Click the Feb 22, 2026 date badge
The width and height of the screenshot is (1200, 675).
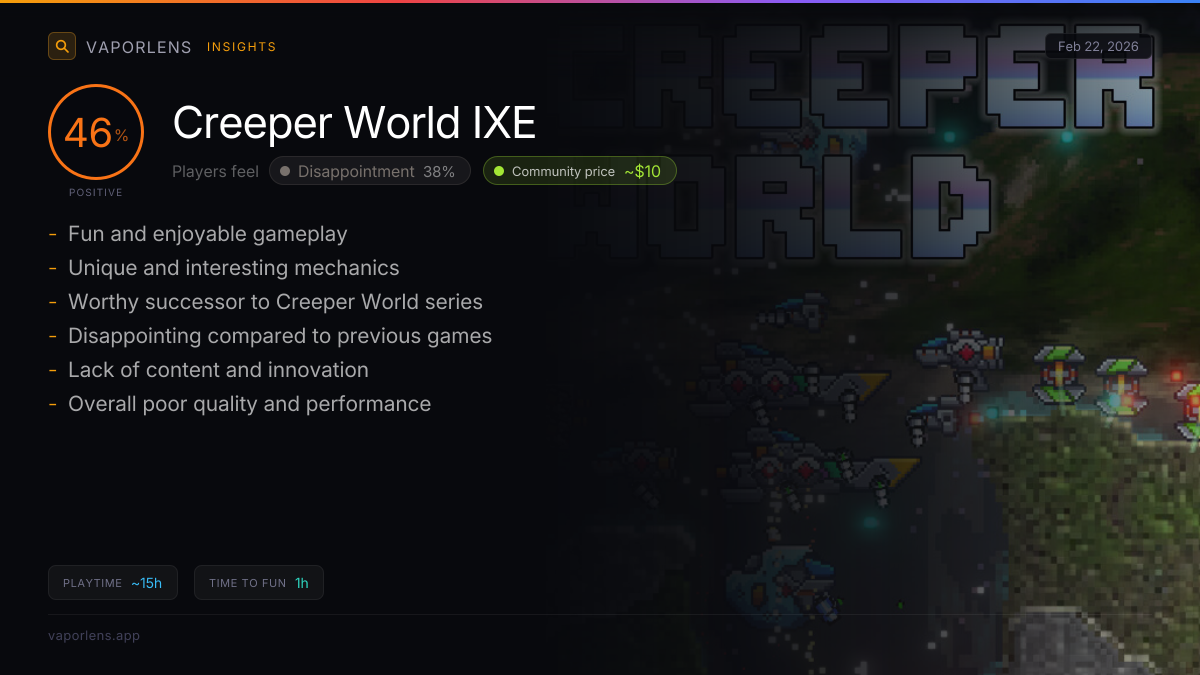click(x=1098, y=46)
